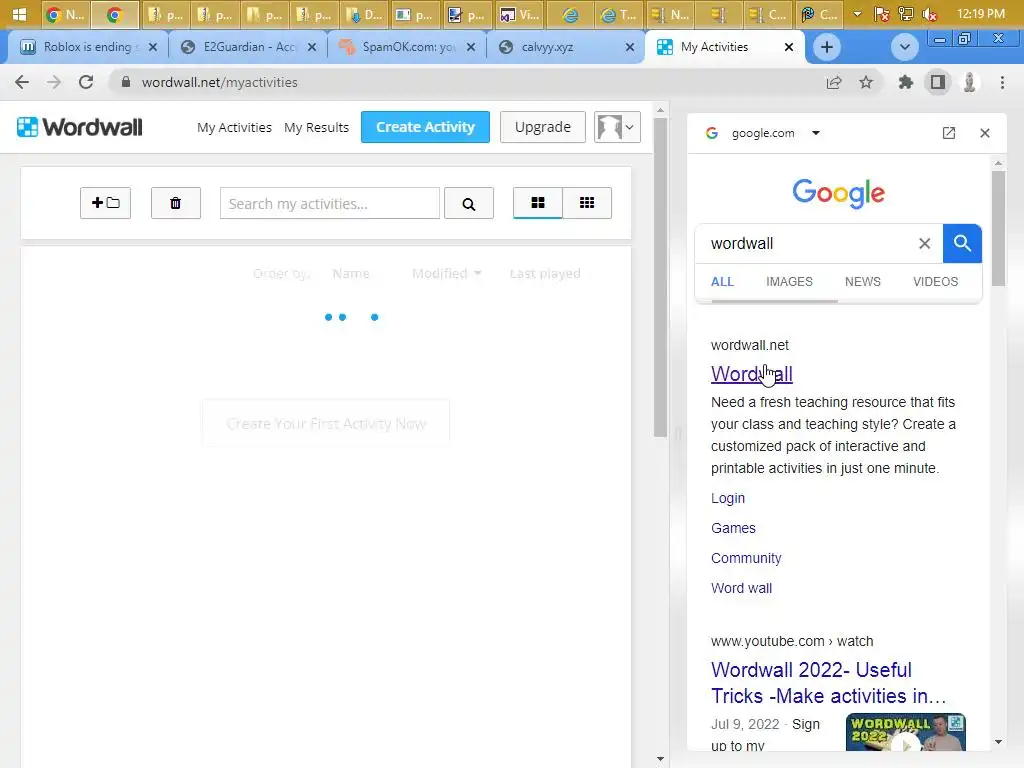Image resolution: width=1024 pixels, height=768 pixels.
Task: Click the address bar URL
Action: (x=219, y=82)
